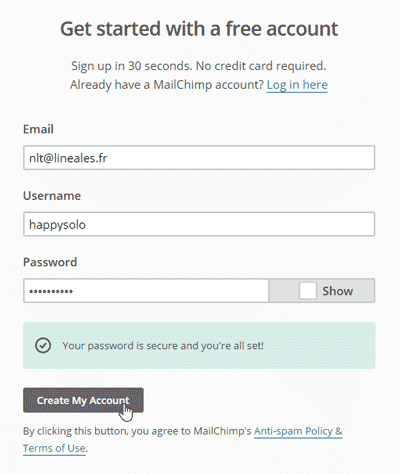Open the Terms of Use link

tap(54, 448)
